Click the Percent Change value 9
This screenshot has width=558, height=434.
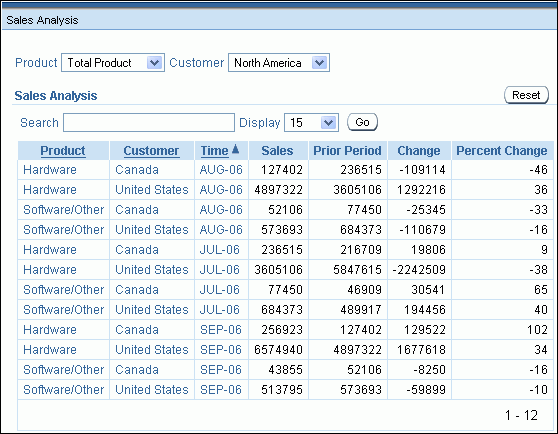[x=544, y=250]
